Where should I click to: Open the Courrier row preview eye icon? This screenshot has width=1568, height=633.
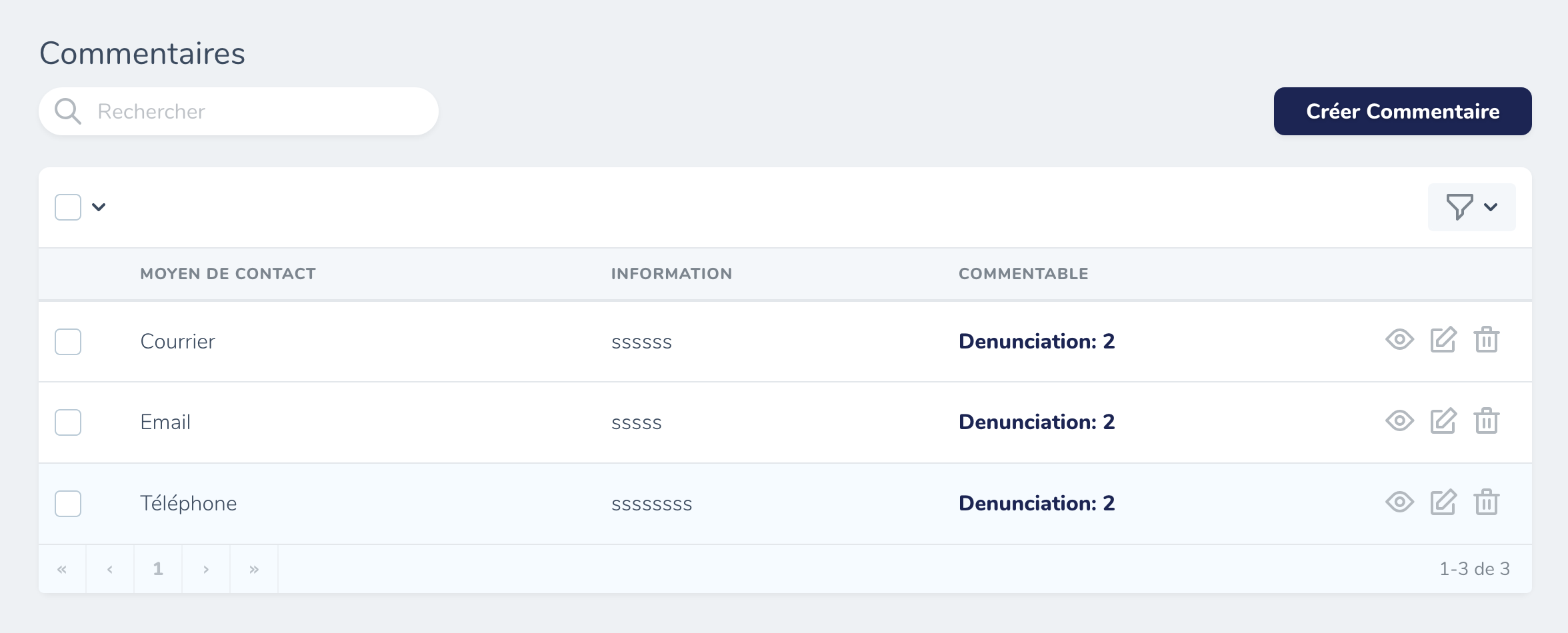tap(1399, 340)
